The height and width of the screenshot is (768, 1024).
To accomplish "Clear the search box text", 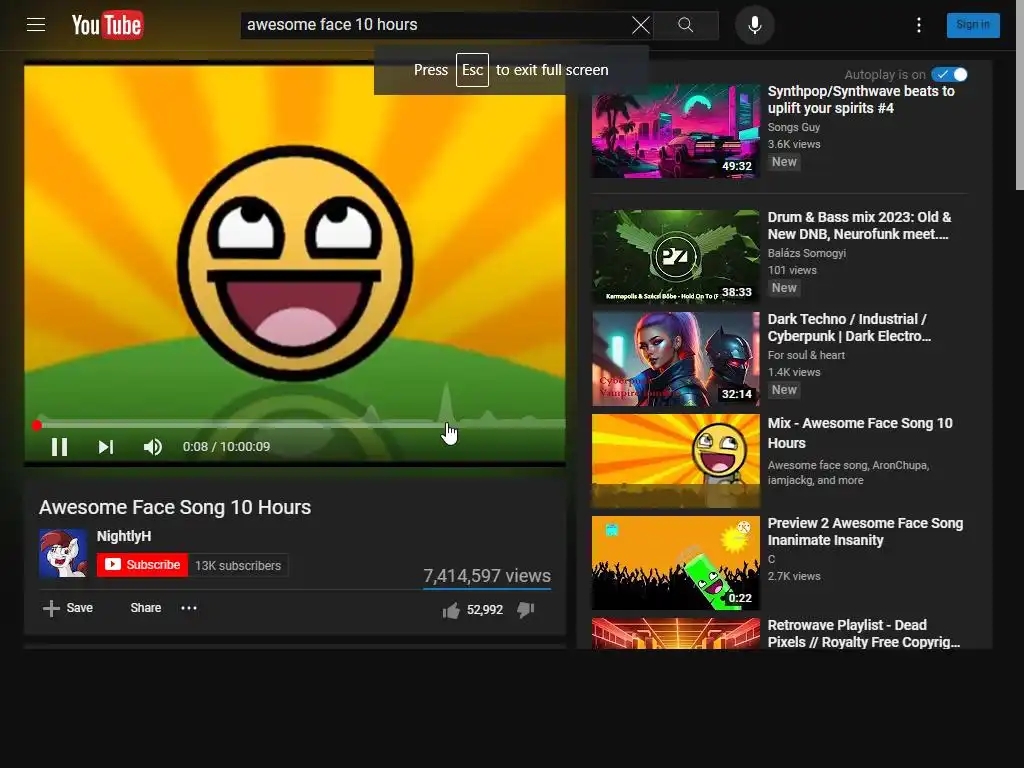I will tap(641, 25).
